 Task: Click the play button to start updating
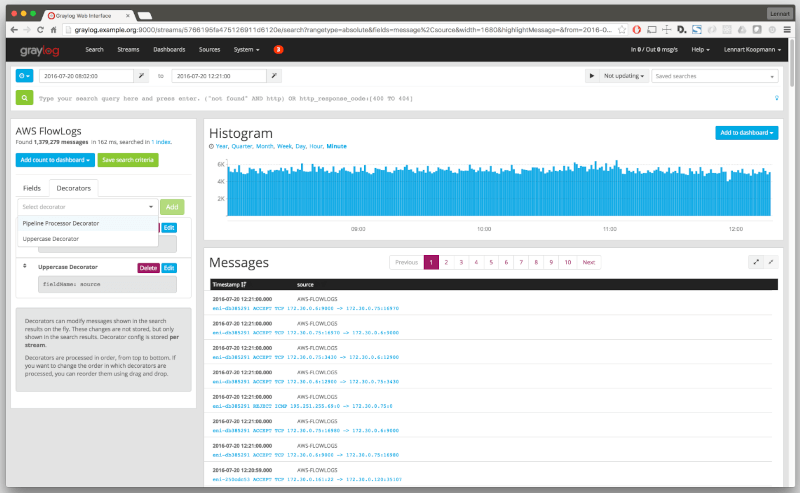[x=591, y=76]
